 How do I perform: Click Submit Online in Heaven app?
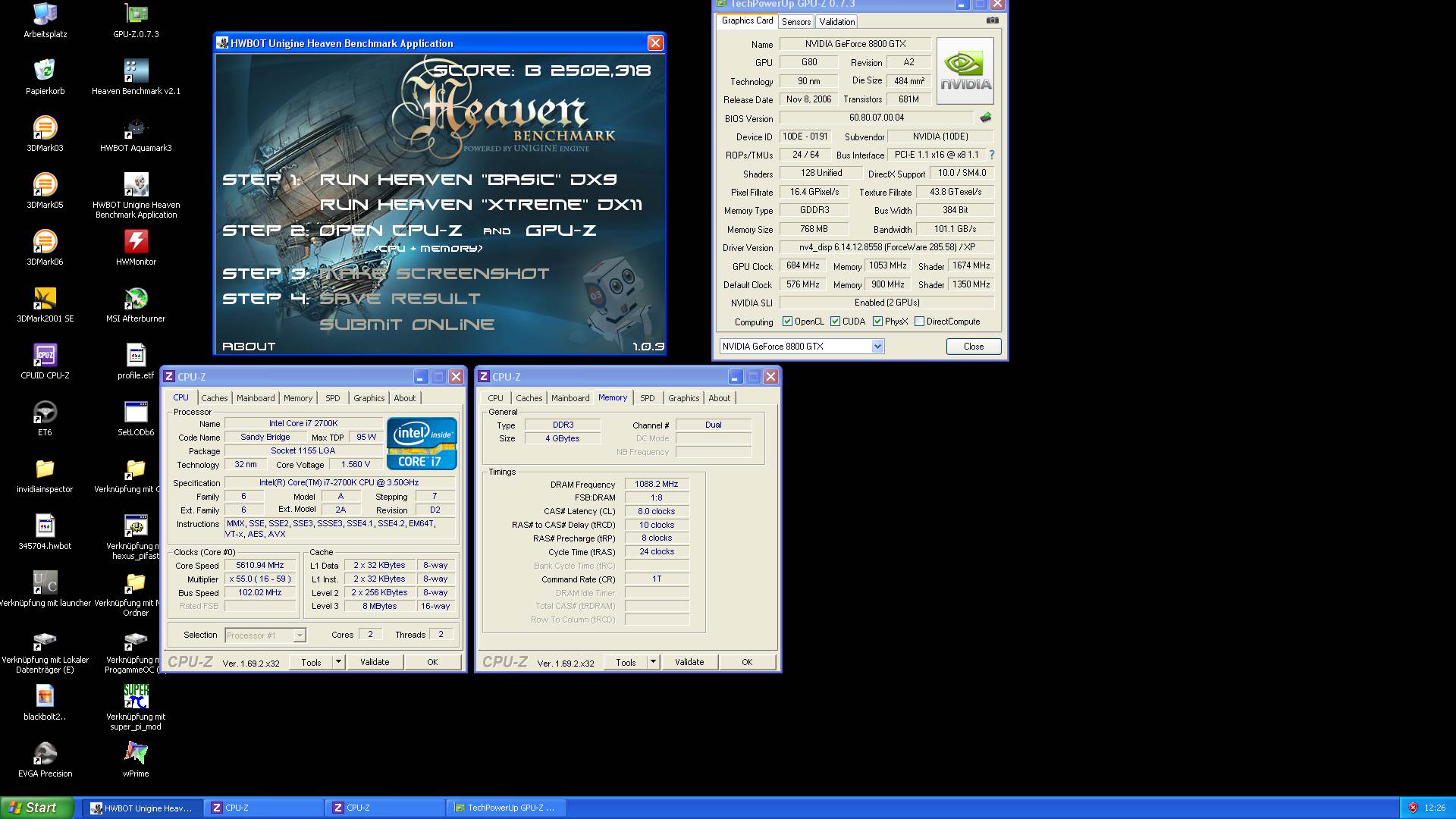[x=406, y=325]
